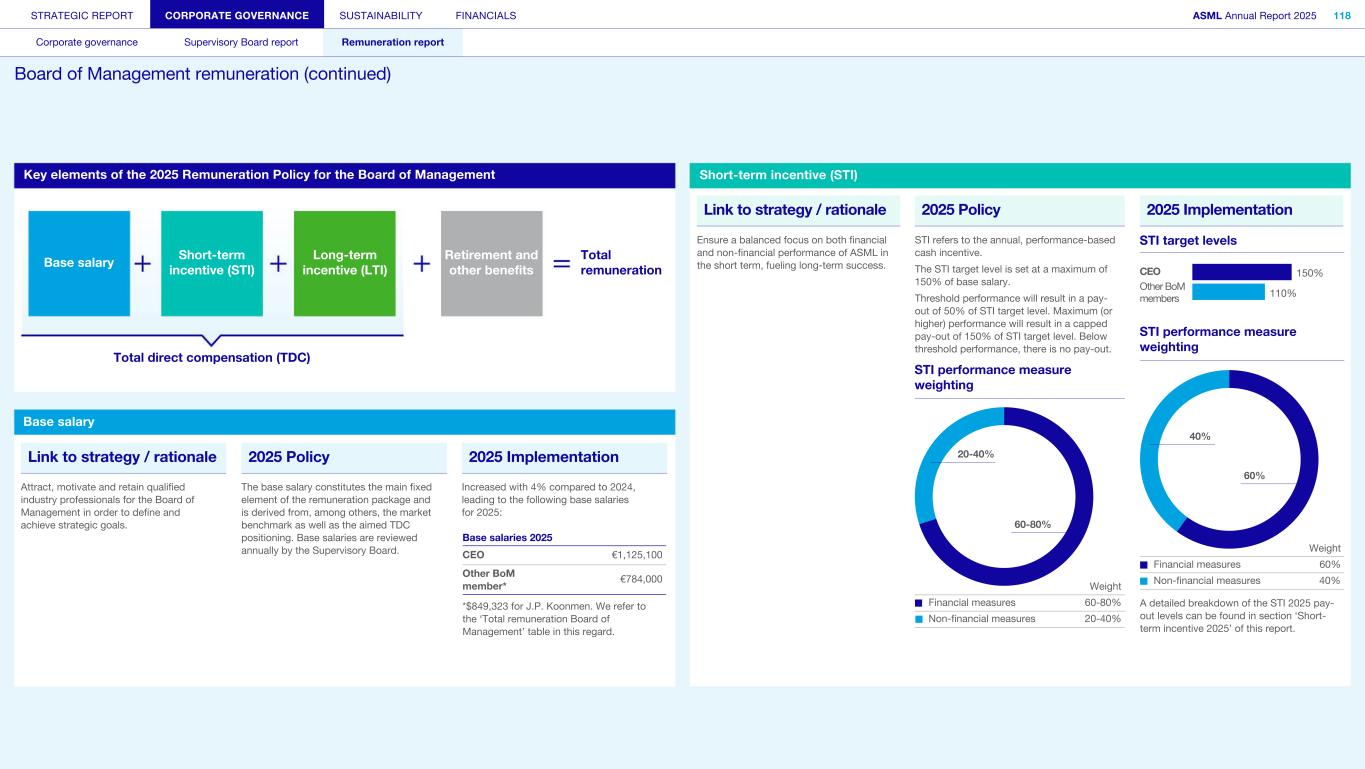Select the teal Short-term incentive (STI) block
Image resolution: width=1365 pixels, height=769 pixels.
point(212,263)
